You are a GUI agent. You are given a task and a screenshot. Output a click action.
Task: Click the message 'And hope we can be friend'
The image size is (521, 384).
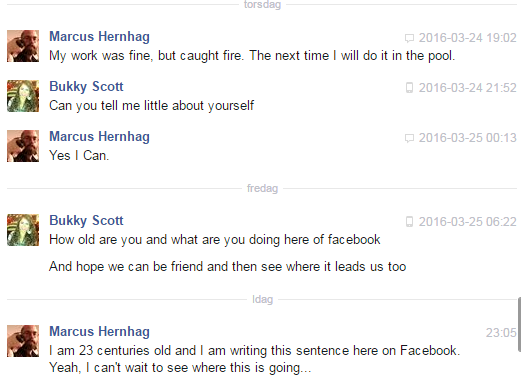(x=228, y=267)
